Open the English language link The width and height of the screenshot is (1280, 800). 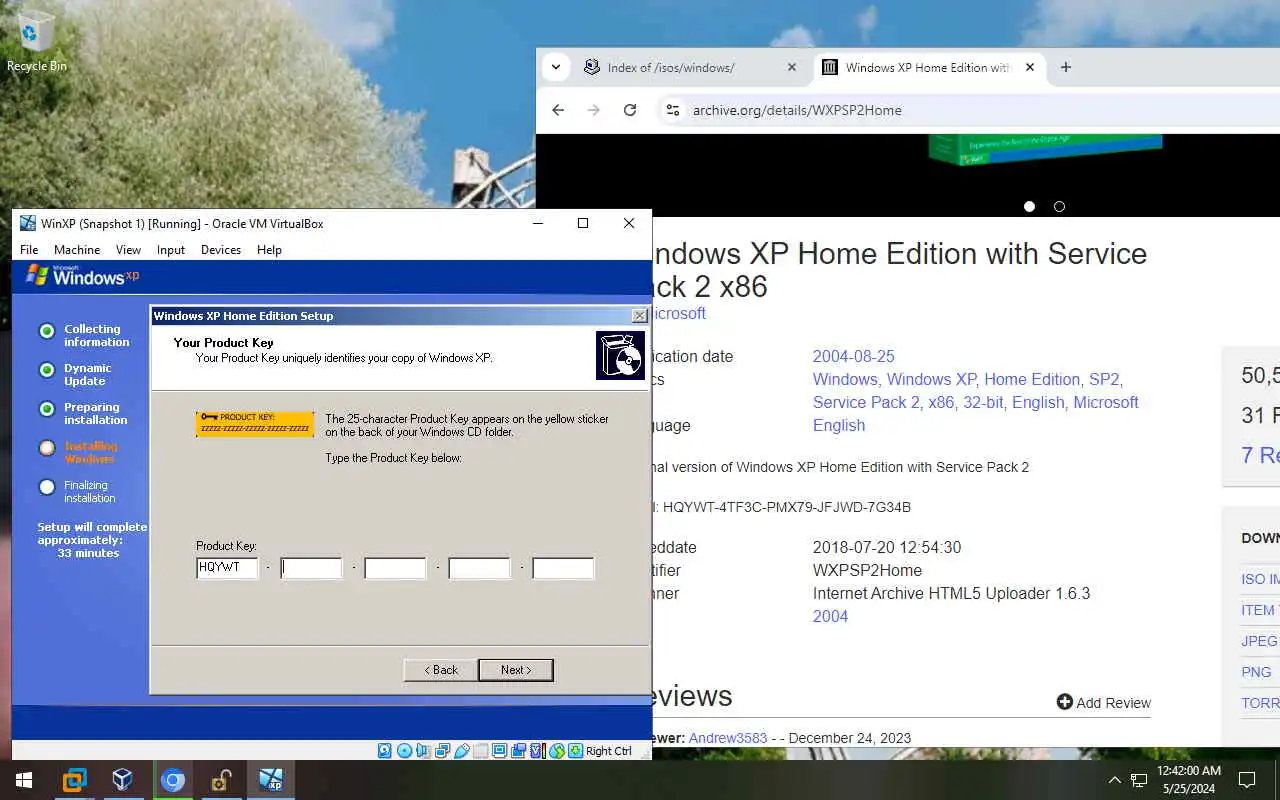click(838, 425)
